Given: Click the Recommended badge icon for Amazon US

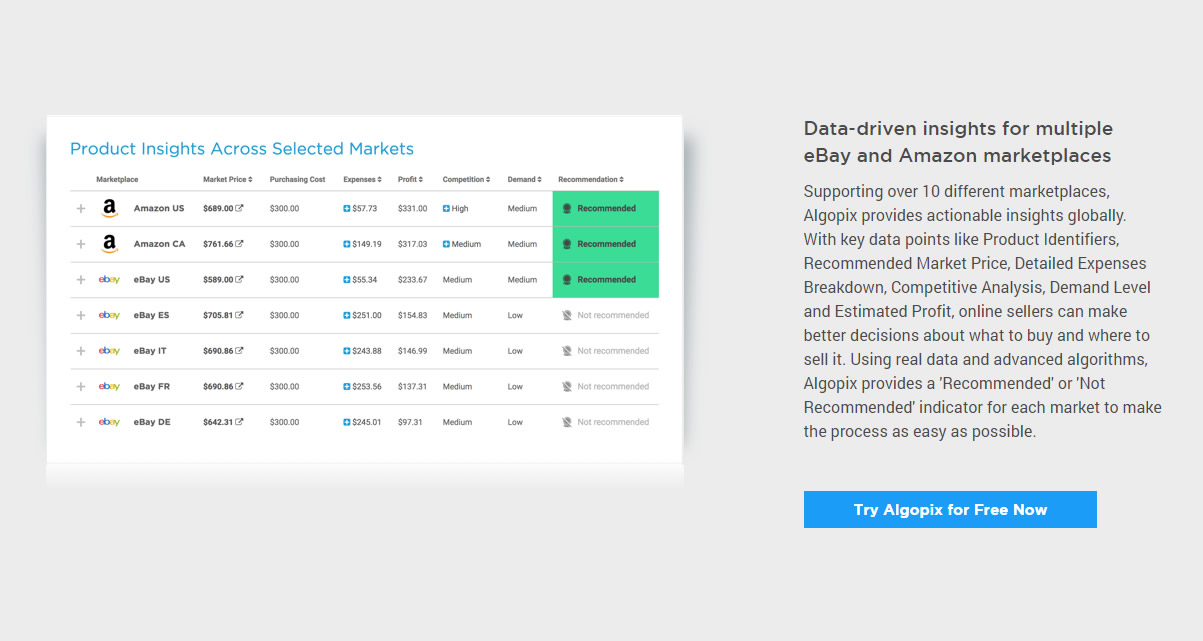Looking at the screenshot, I should 567,209.
